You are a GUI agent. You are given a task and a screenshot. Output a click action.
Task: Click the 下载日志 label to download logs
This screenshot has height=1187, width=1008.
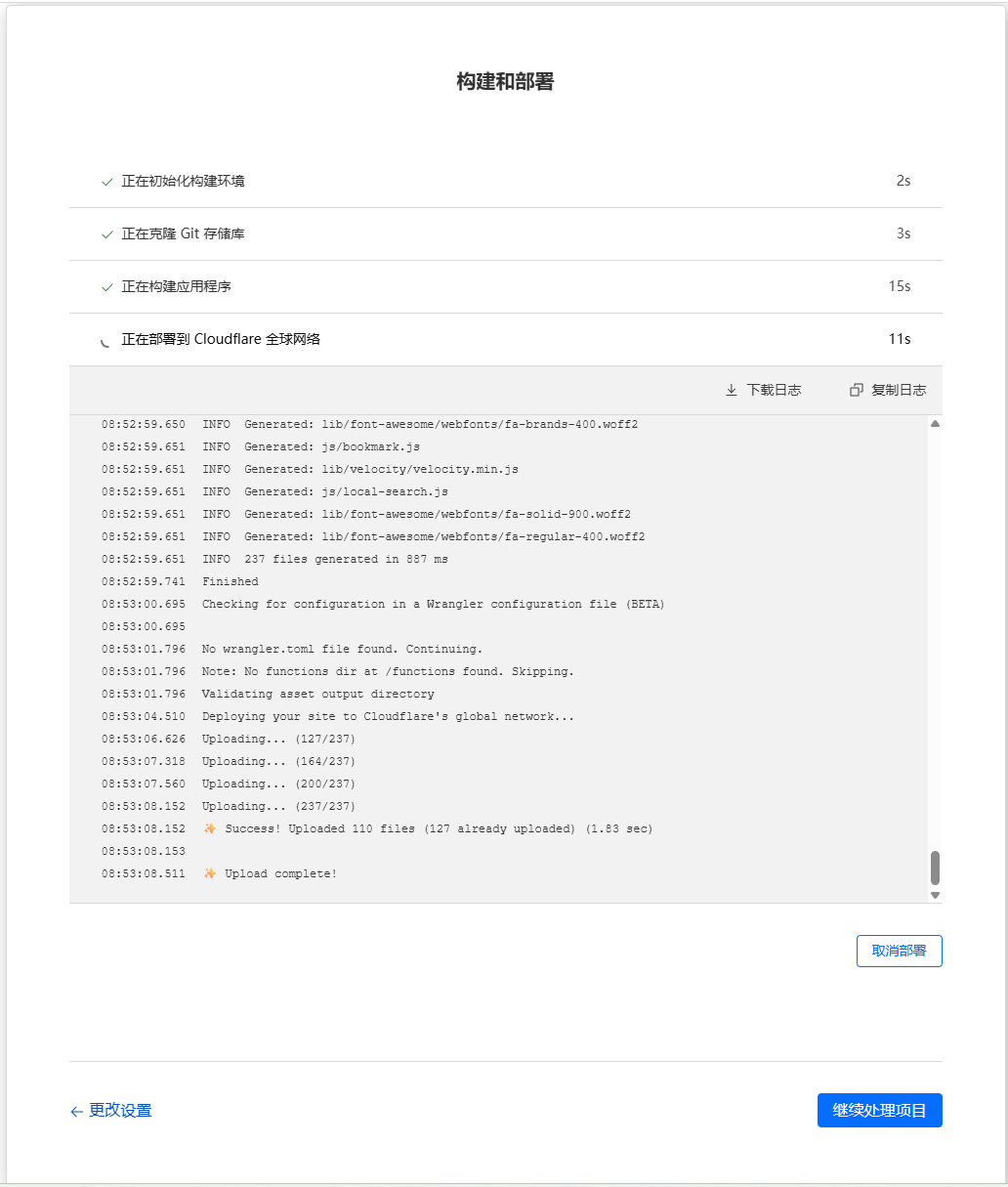pos(774,389)
